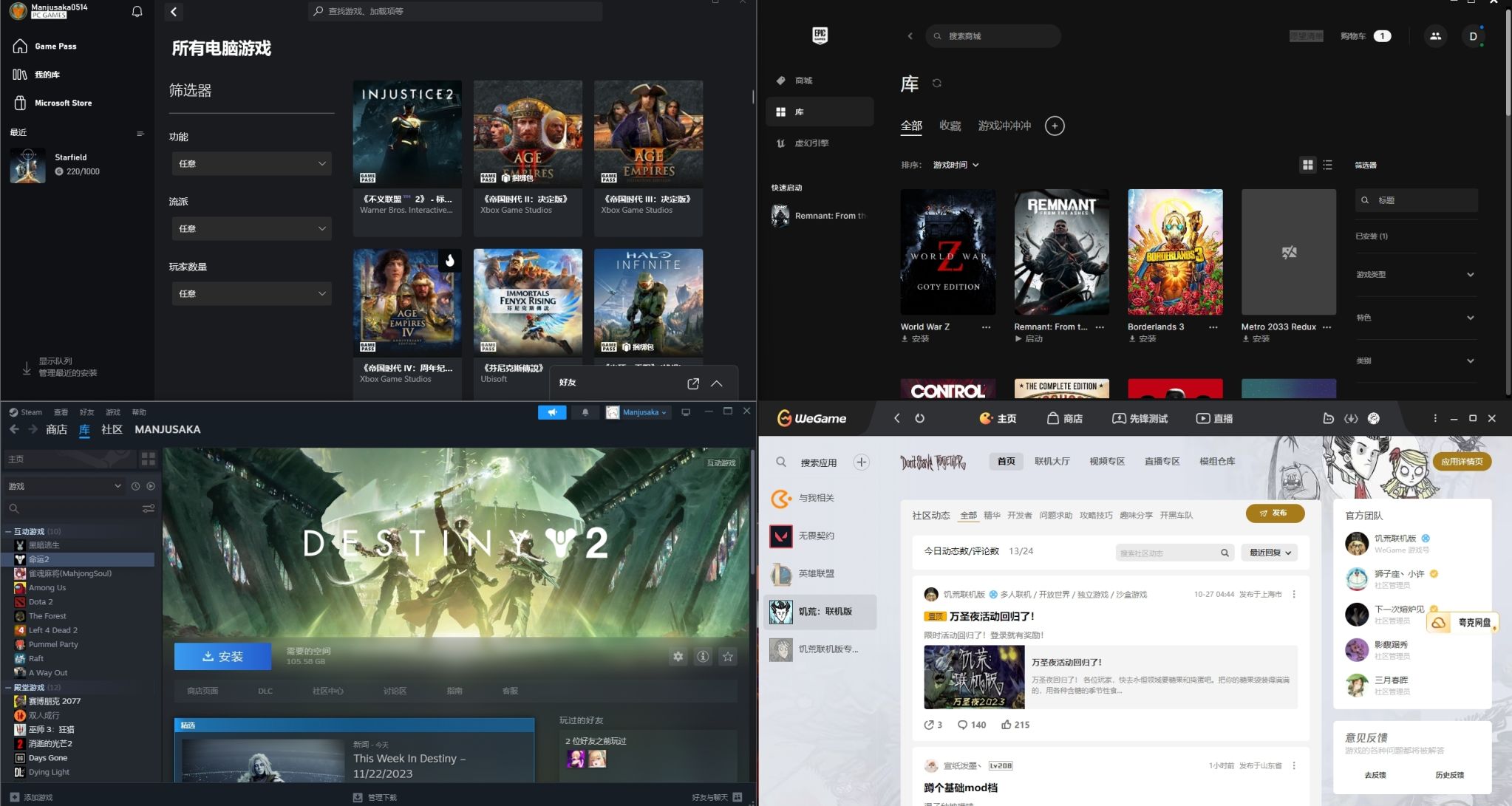The height and width of the screenshot is (806, 1512).
Task: Open Halo Infinite game tile
Action: coord(648,307)
